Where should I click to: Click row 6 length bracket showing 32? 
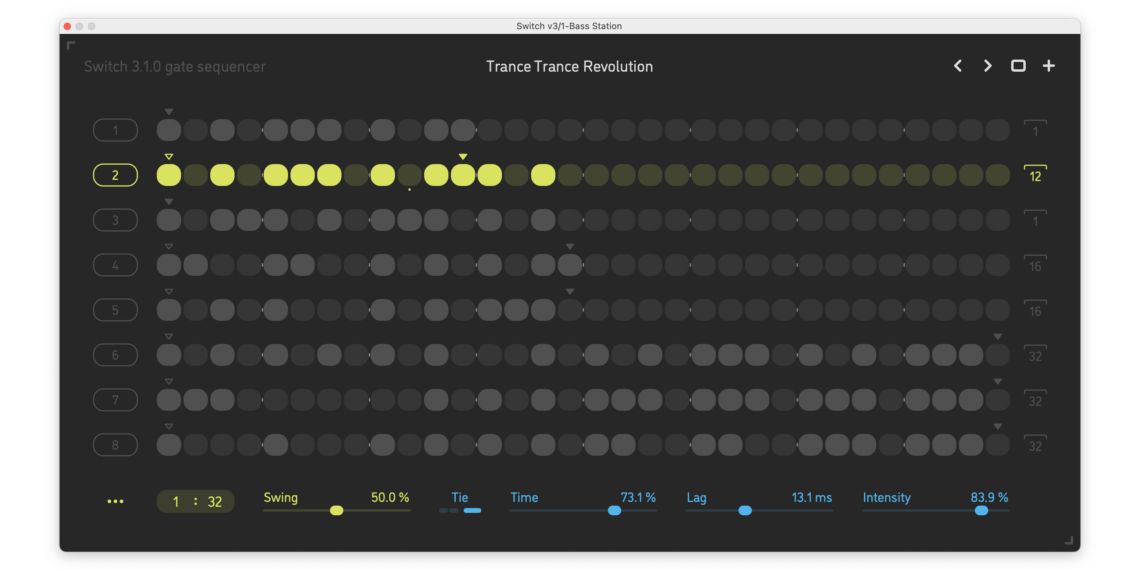click(1035, 355)
